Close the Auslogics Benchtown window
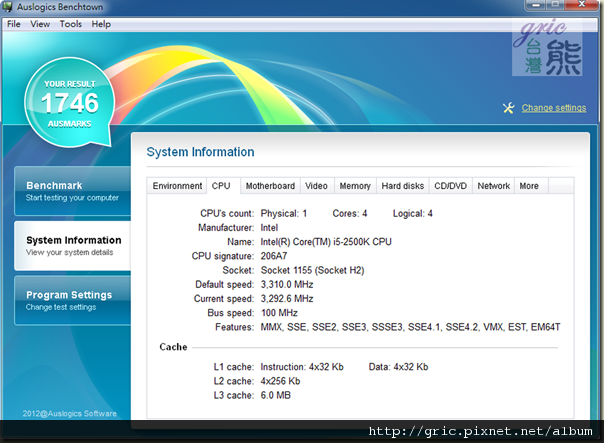 pyautogui.click(x=582, y=5)
